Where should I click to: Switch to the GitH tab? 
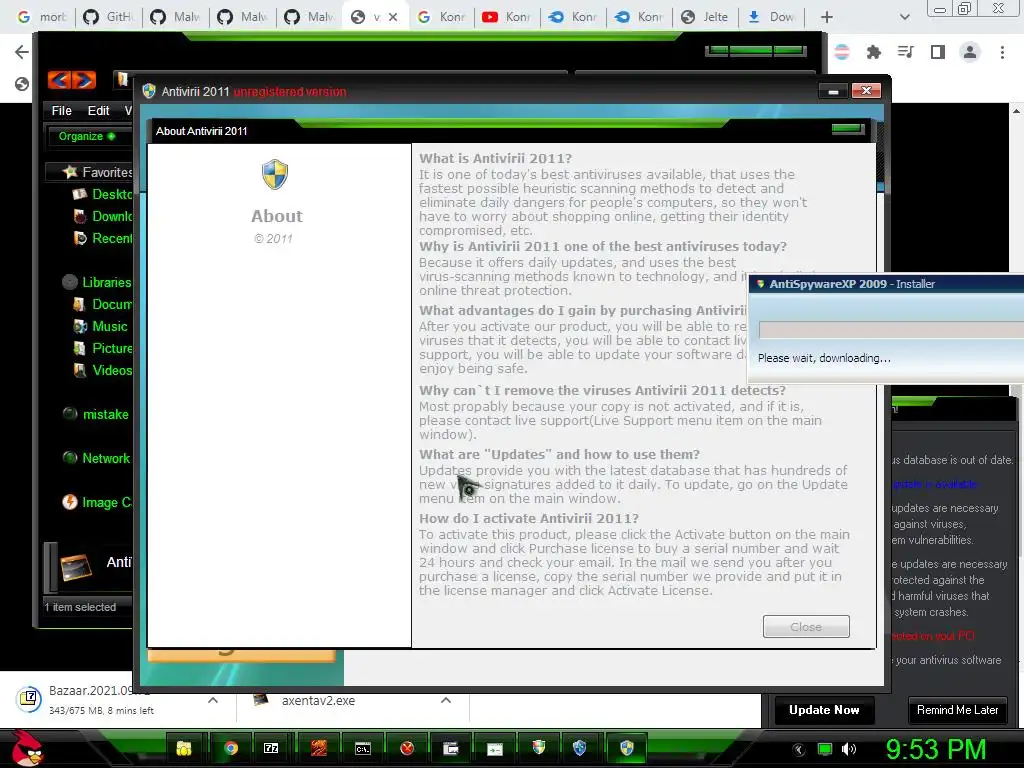108,17
